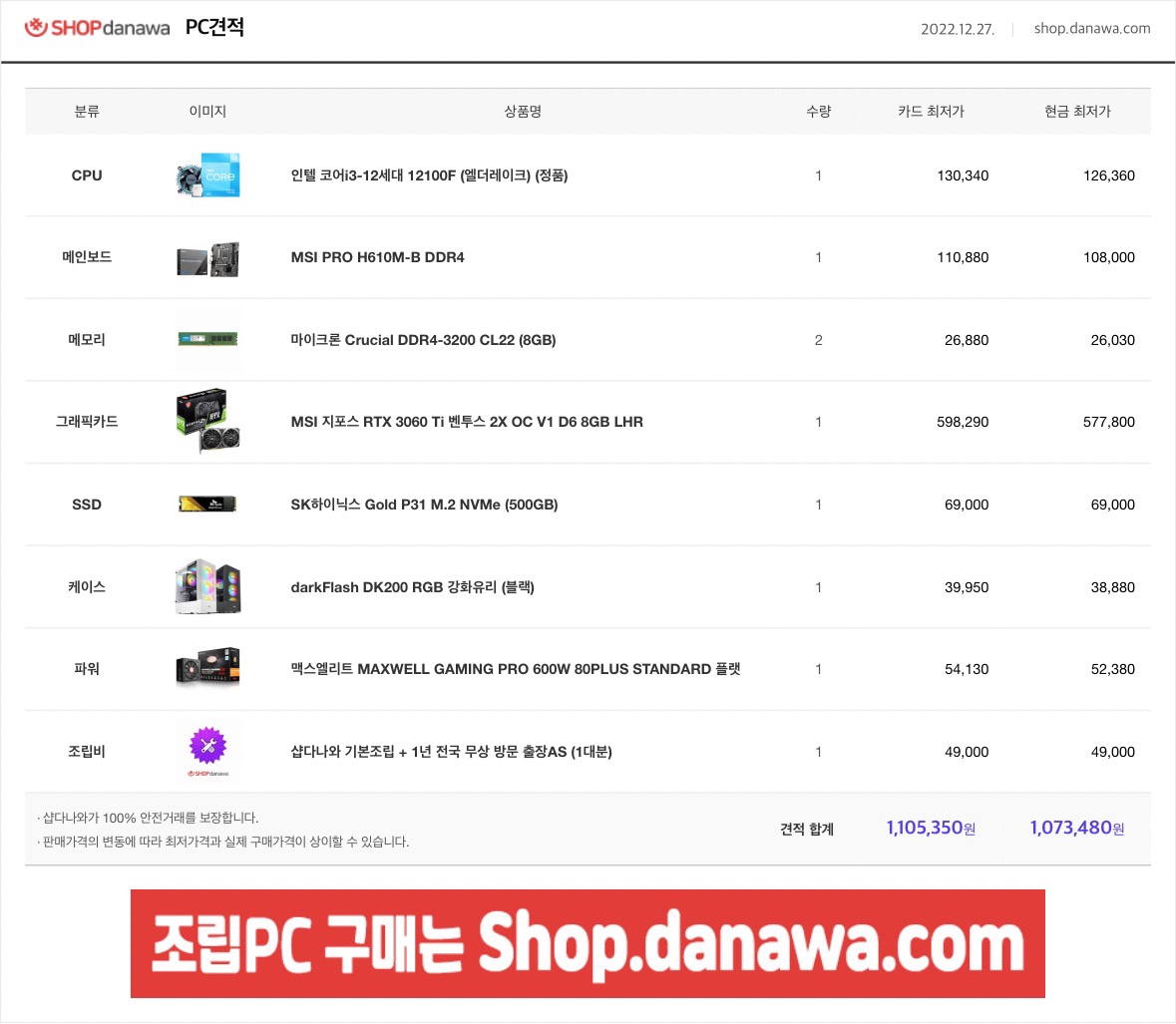Click the case cash price 38,880

click(x=1112, y=587)
